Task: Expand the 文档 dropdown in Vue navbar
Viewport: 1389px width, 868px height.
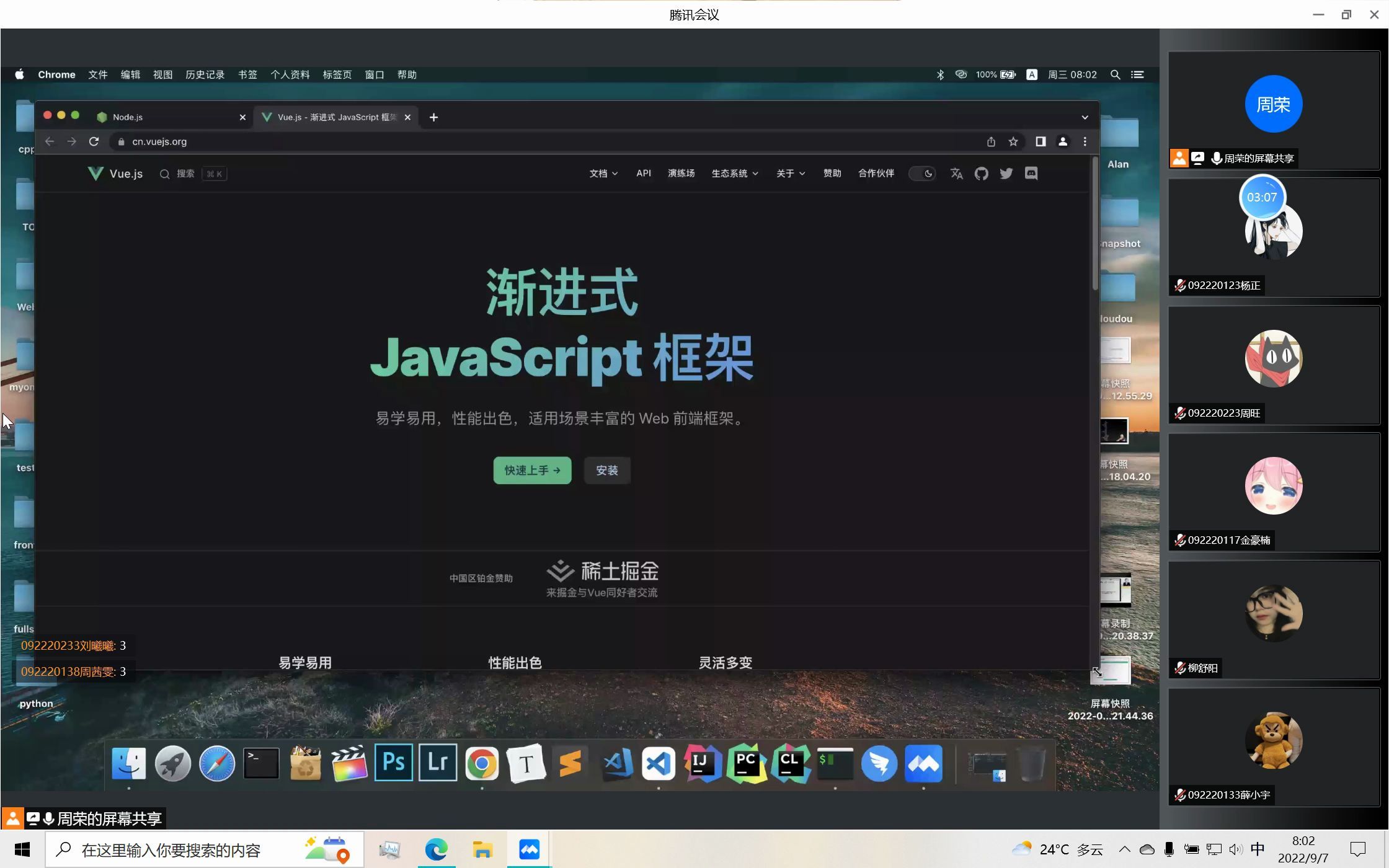Action: coord(603,174)
